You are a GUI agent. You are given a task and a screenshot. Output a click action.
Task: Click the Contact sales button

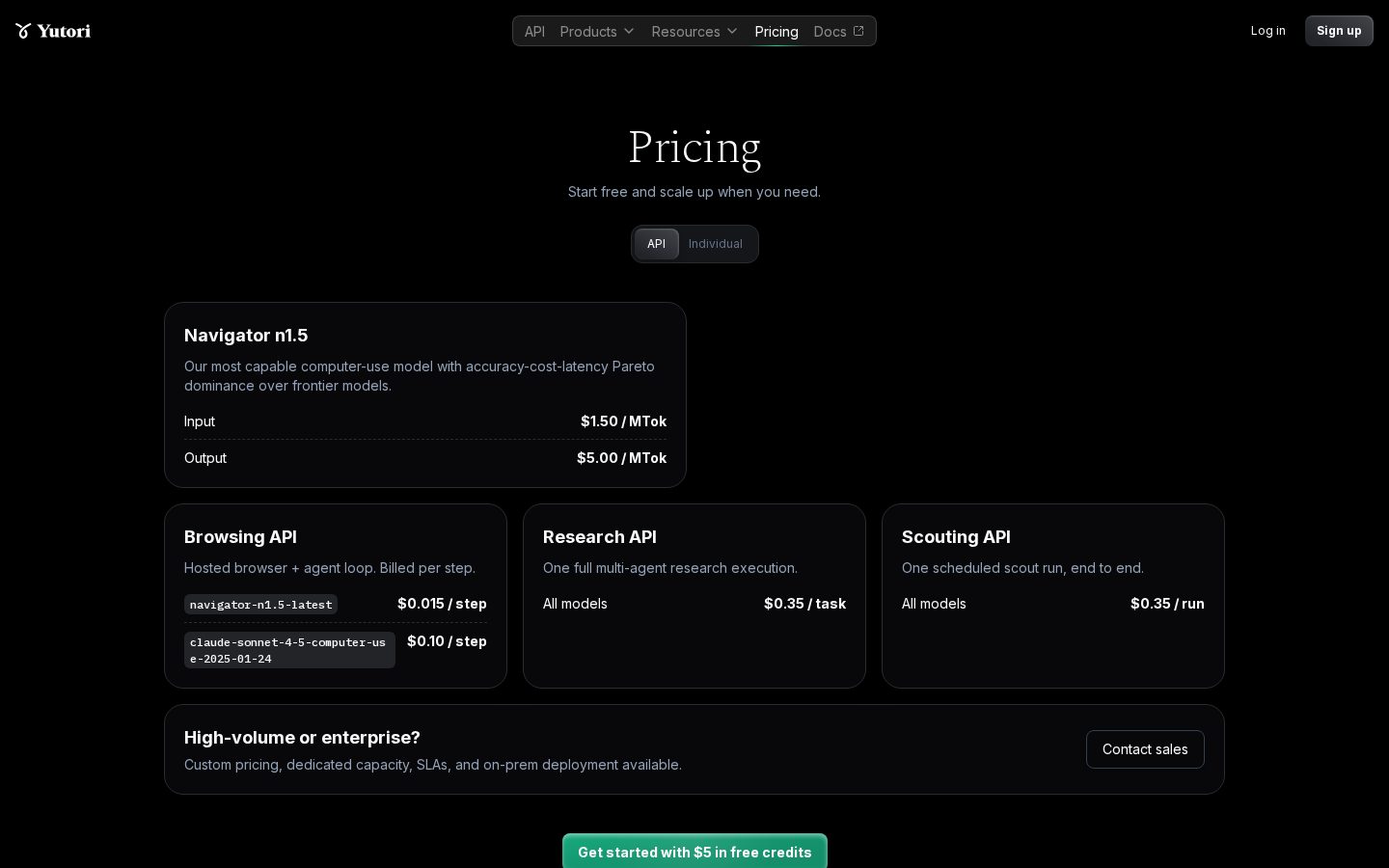point(1145,749)
